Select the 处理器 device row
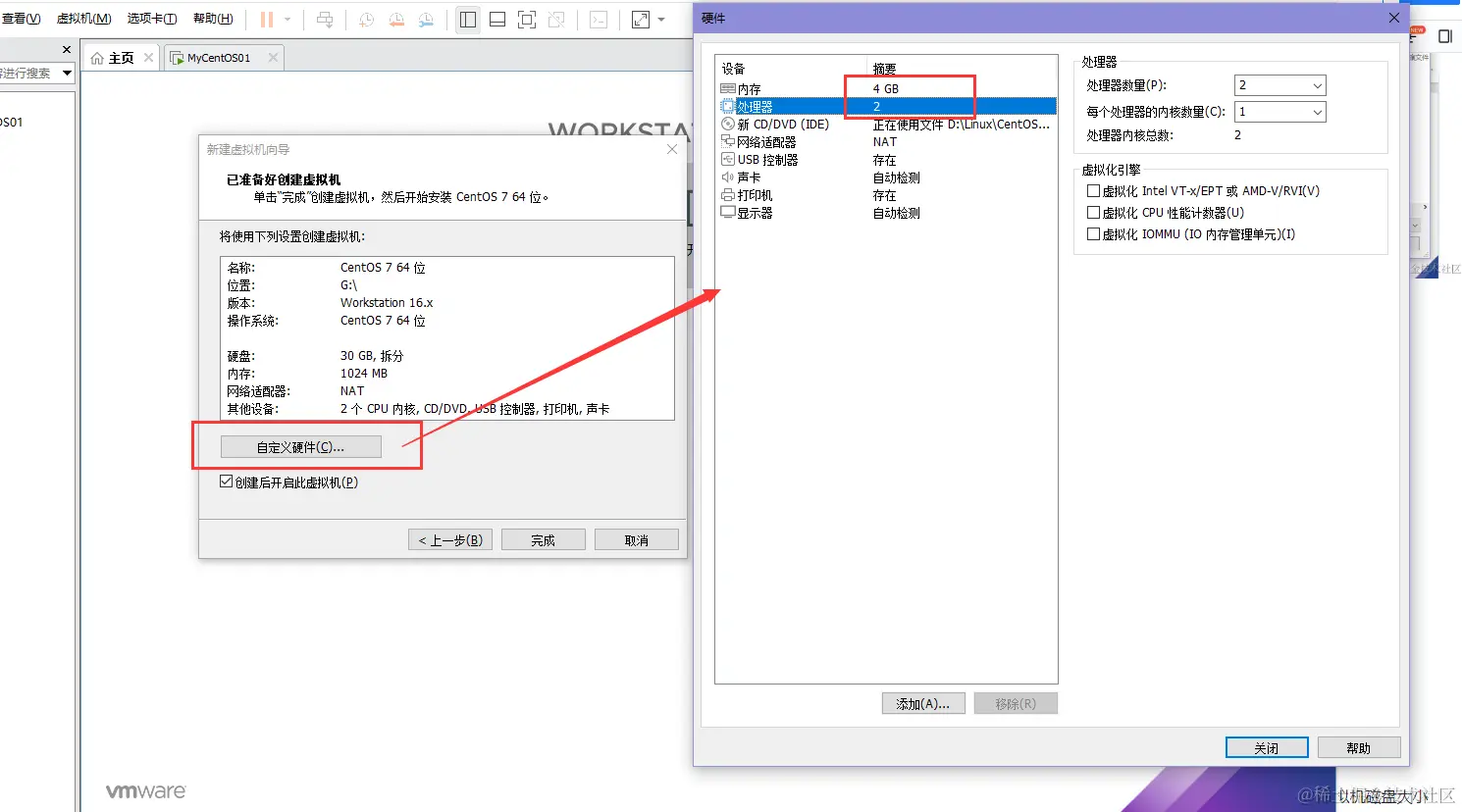This screenshot has width=1462, height=812. click(x=887, y=106)
